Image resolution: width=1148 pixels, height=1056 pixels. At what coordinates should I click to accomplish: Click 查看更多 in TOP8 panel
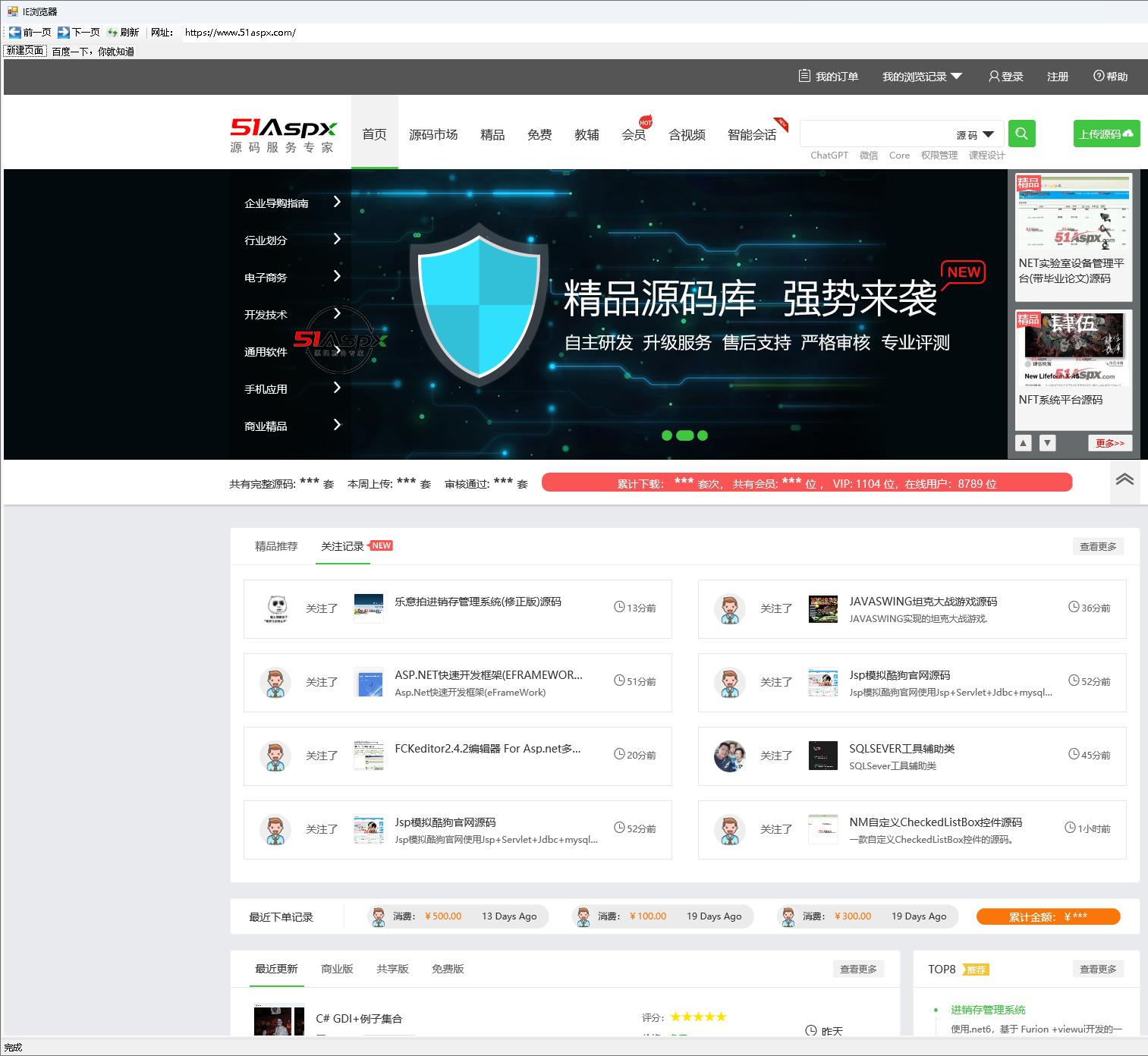pos(1098,969)
